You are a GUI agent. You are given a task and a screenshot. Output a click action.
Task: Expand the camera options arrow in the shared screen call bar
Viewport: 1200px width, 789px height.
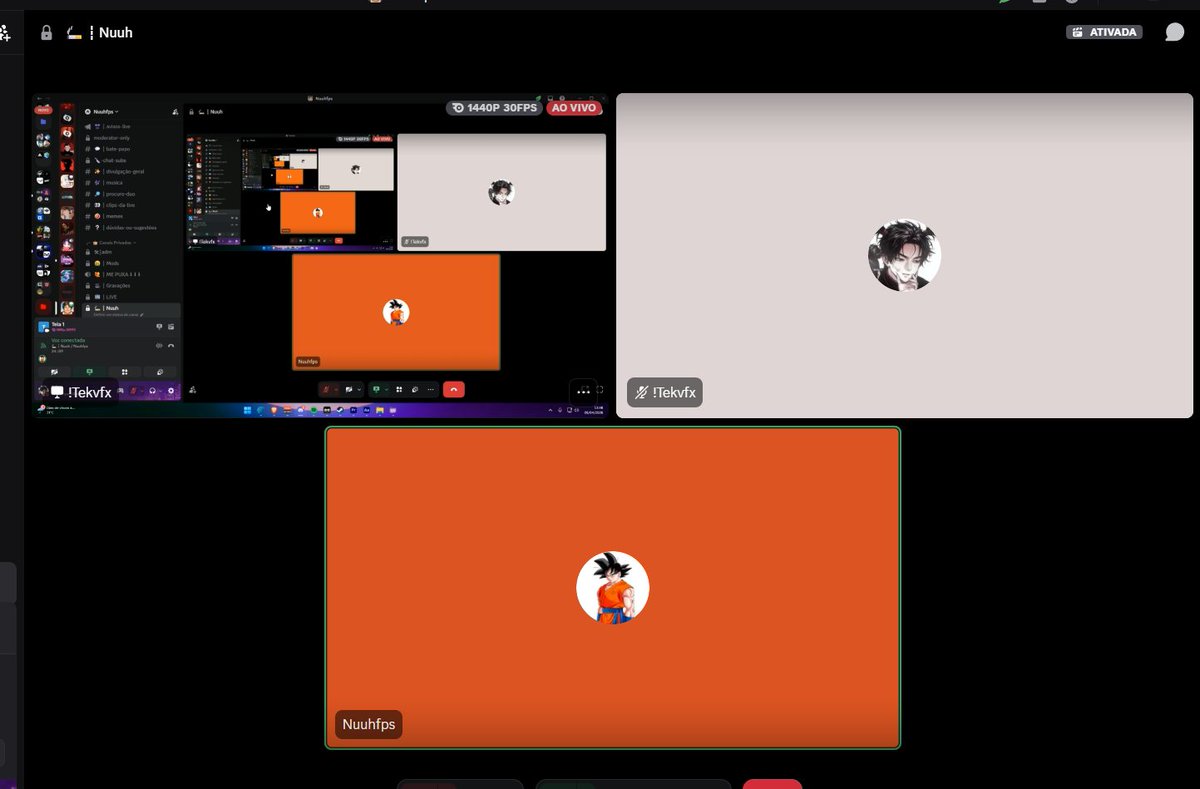359,389
